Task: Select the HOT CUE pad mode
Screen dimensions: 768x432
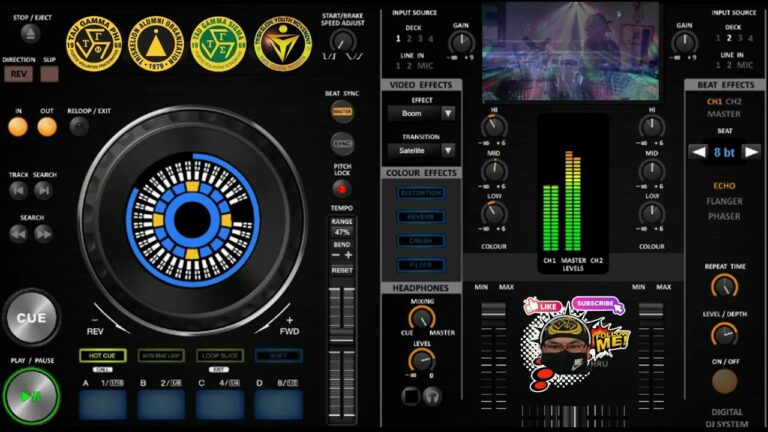Action: tap(101, 355)
